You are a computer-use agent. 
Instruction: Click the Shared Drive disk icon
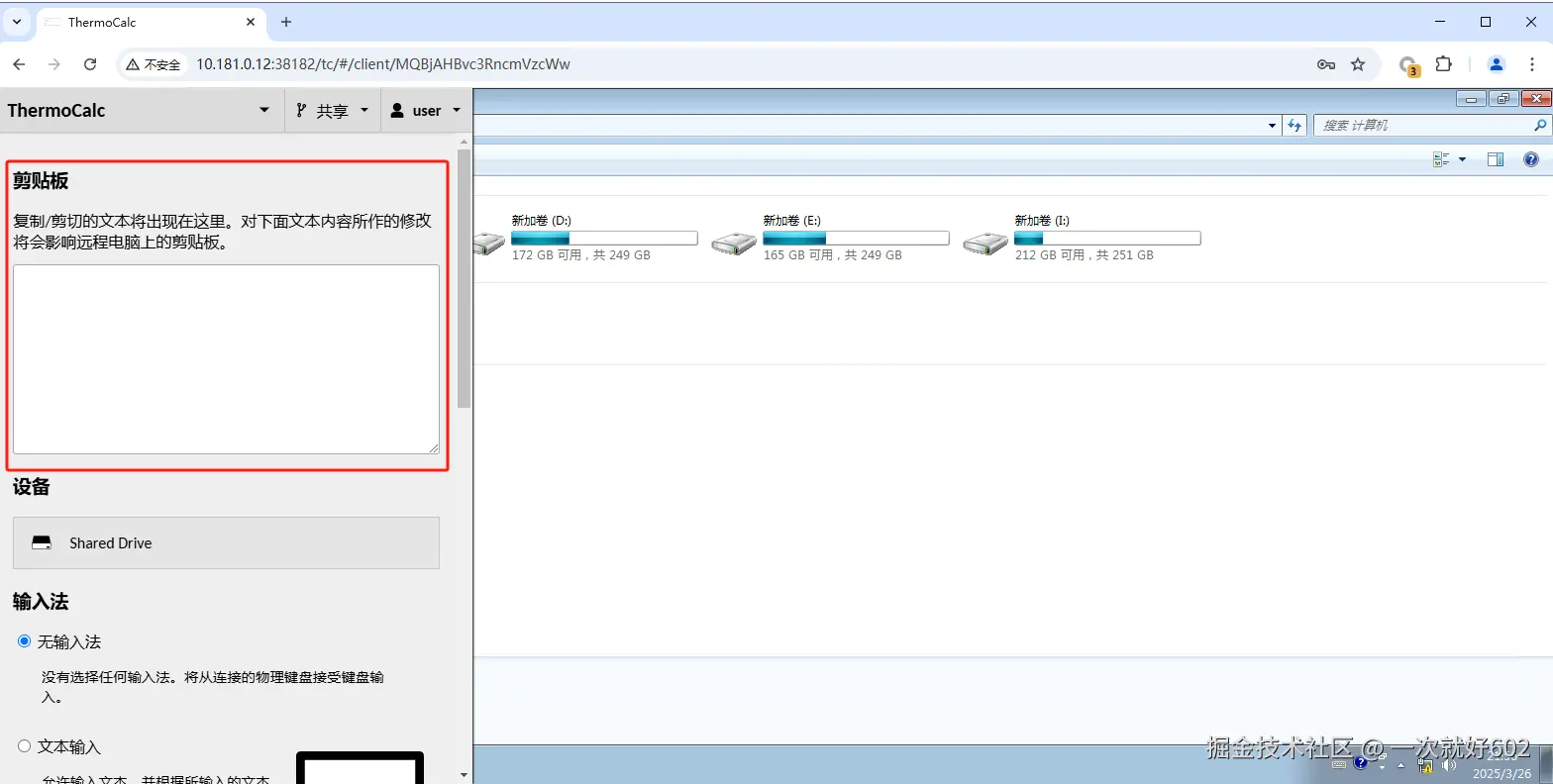pyautogui.click(x=42, y=542)
